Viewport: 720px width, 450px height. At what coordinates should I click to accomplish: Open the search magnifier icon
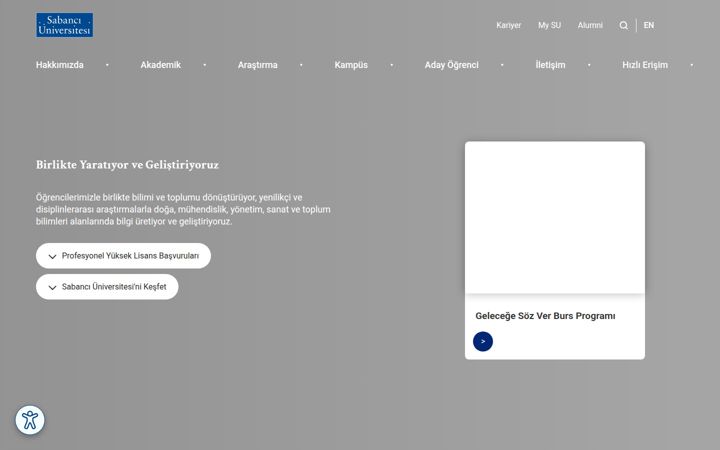pos(623,25)
